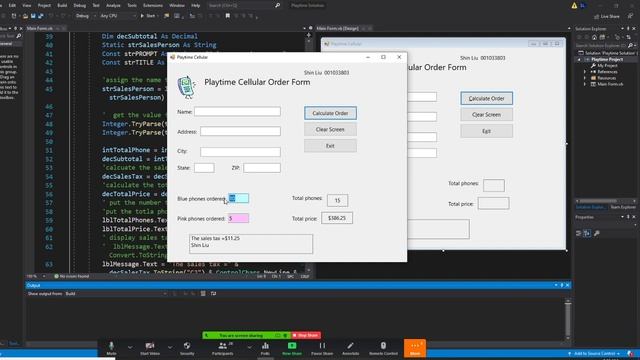Click the Address input field
Viewport: 640px width, 360px height.
tap(240, 131)
